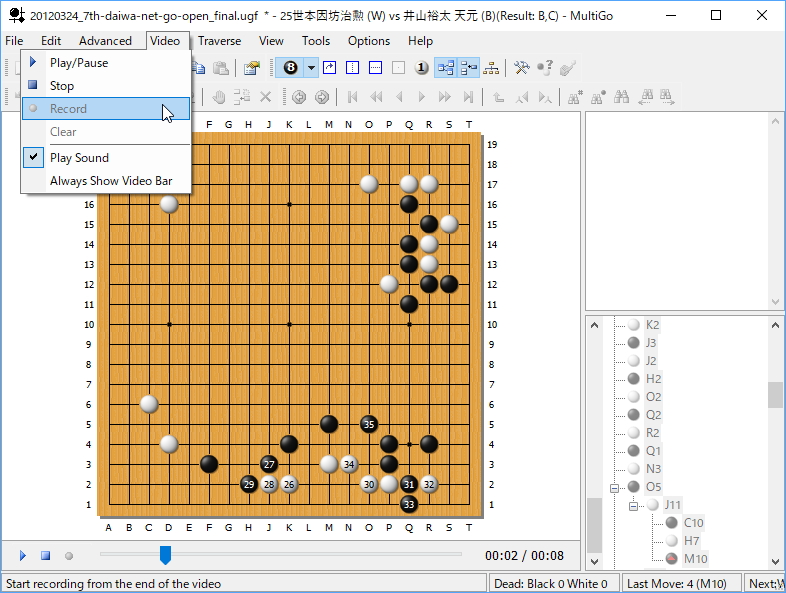Open the File menu
Image resolution: width=786 pixels, height=593 pixels.
pos(14,41)
